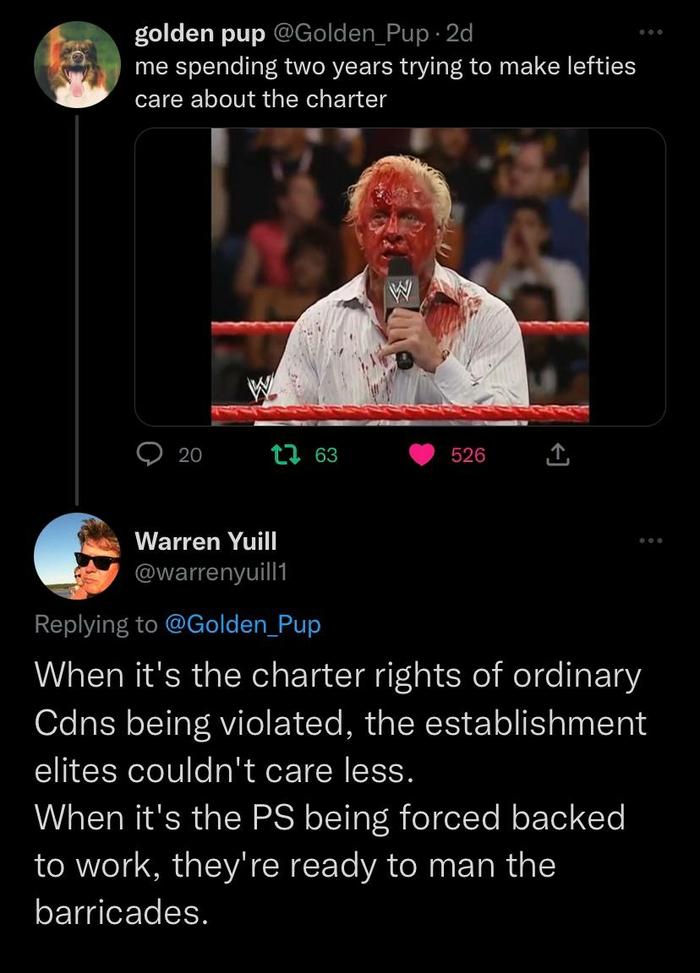Image resolution: width=700 pixels, height=973 pixels.
Task: View Warren Yuill's sunglasses profile picture
Action: [77, 556]
